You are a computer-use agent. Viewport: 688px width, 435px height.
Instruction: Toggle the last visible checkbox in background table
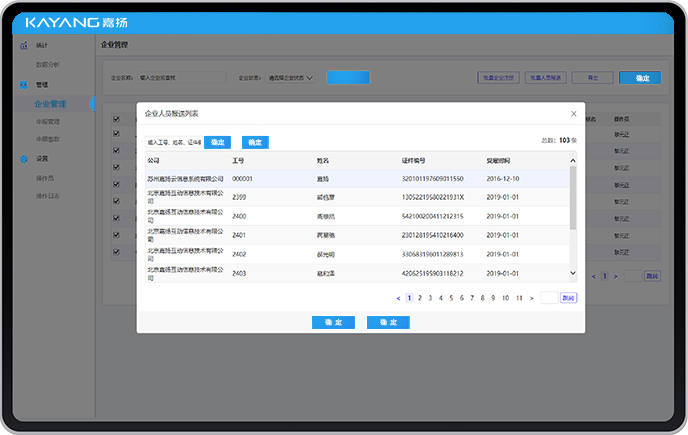coord(116,251)
